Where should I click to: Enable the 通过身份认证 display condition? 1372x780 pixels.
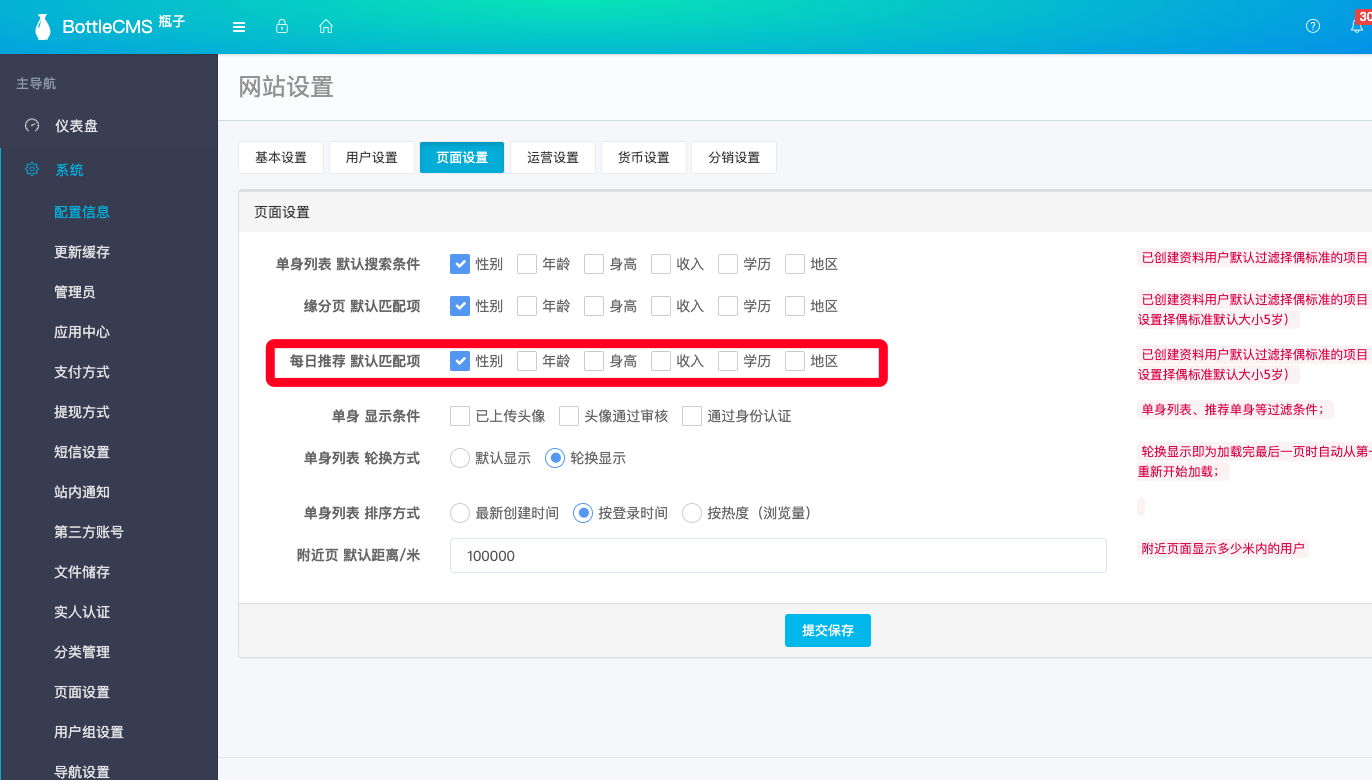point(692,416)
